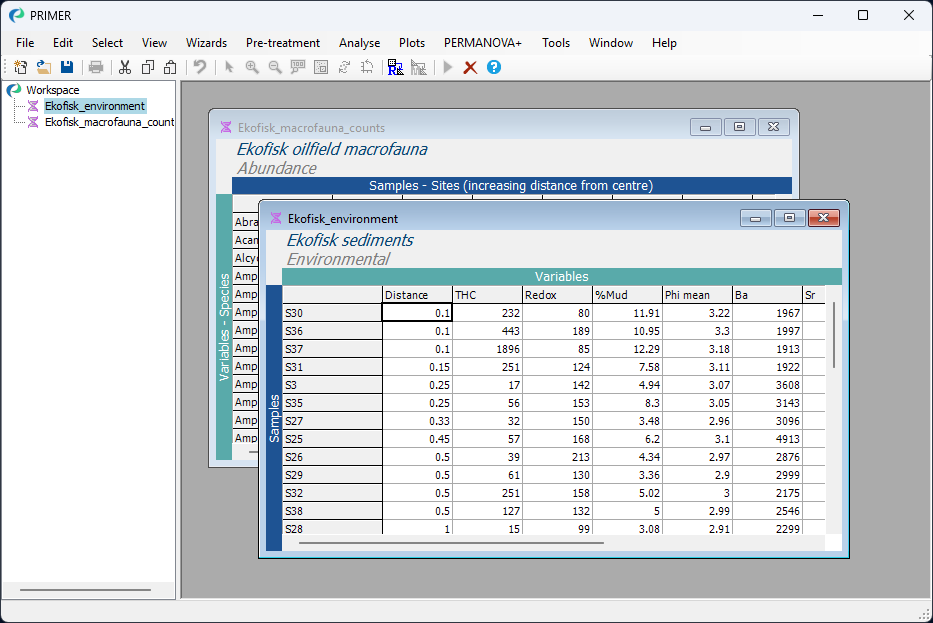Open the Pre-treatment menu
The height and width of the screenshot is (623, 933).
[x=283, y=43]
